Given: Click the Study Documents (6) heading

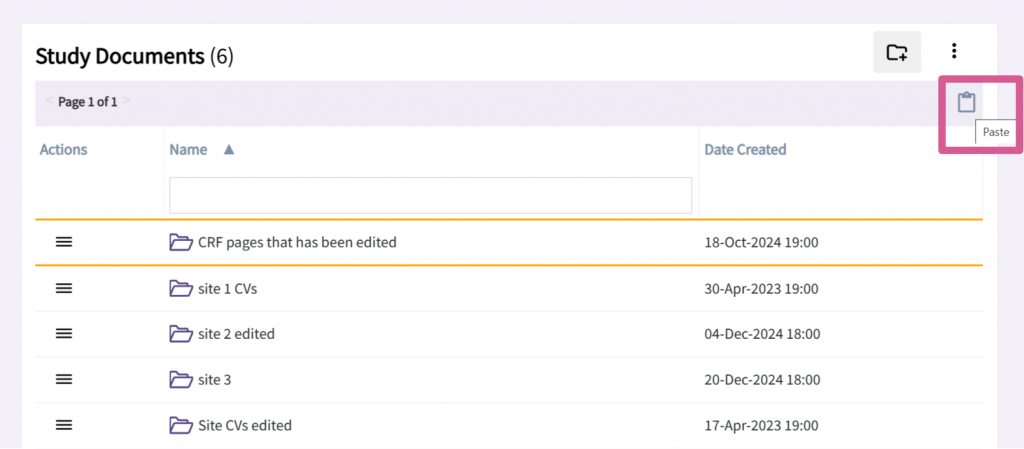Looking at the screenshot, I should point(134,57).
